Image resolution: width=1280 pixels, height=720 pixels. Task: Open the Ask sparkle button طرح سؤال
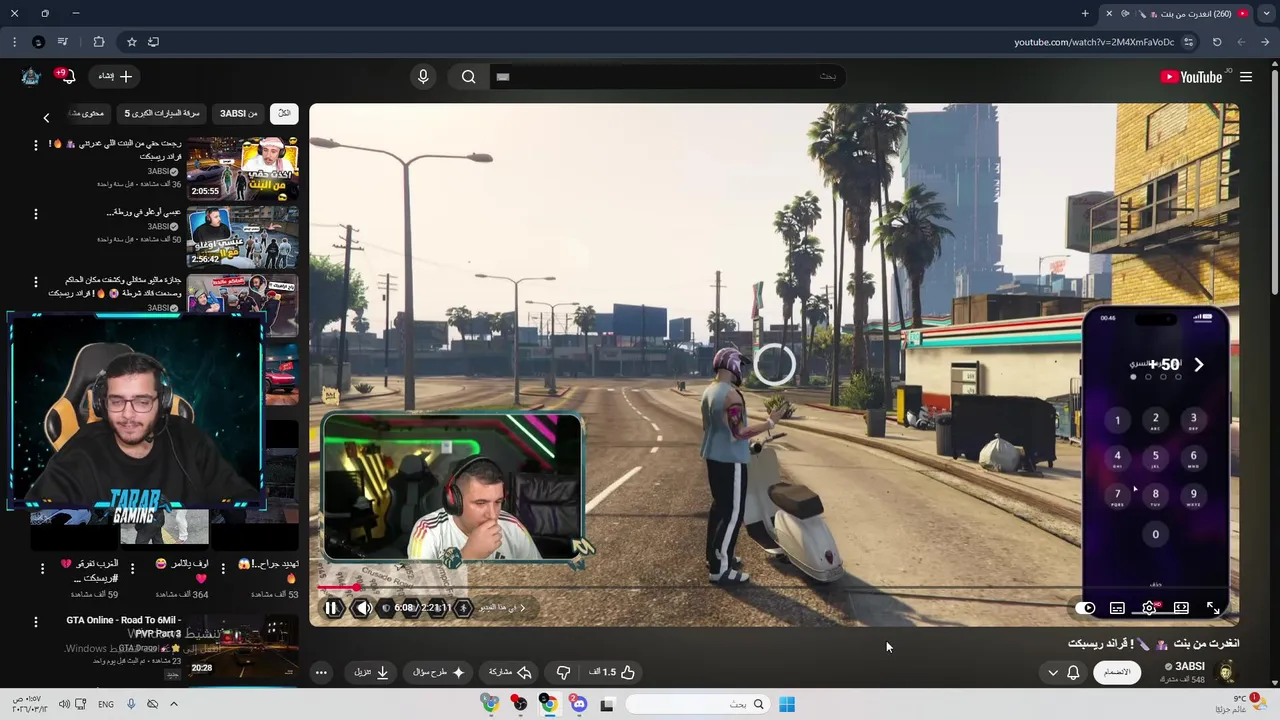(x=439, y=672)
